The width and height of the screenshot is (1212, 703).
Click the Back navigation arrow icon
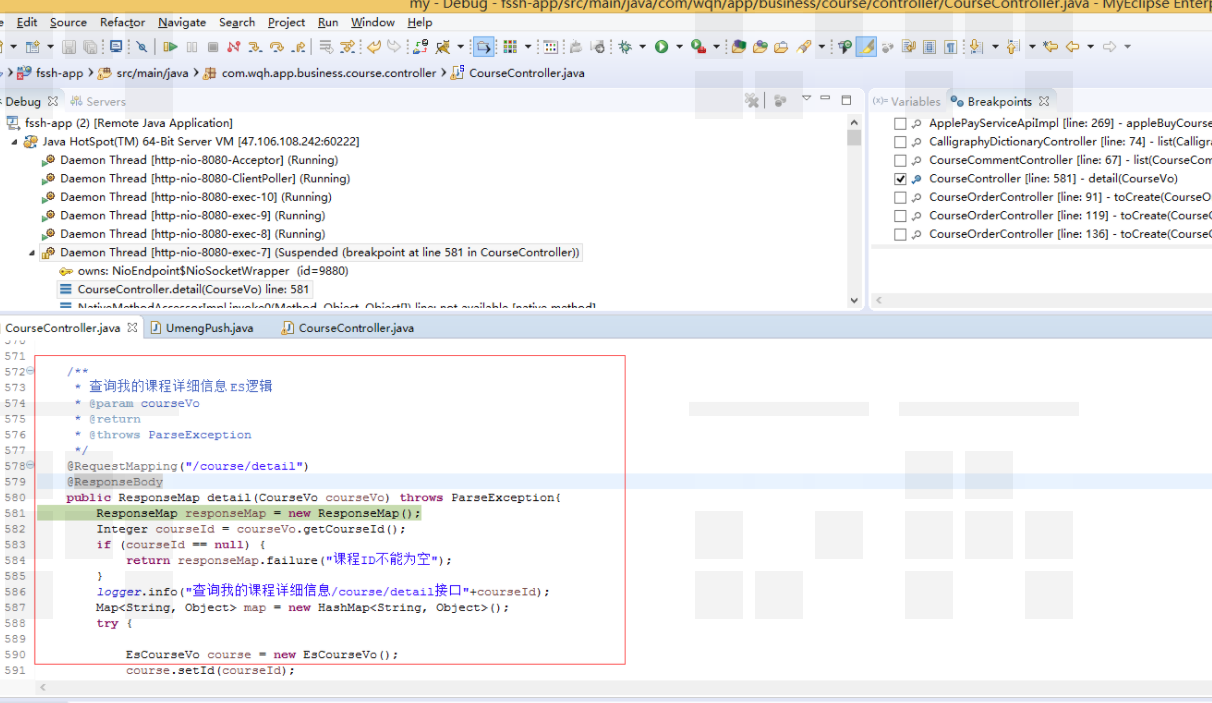[1072, 46]
